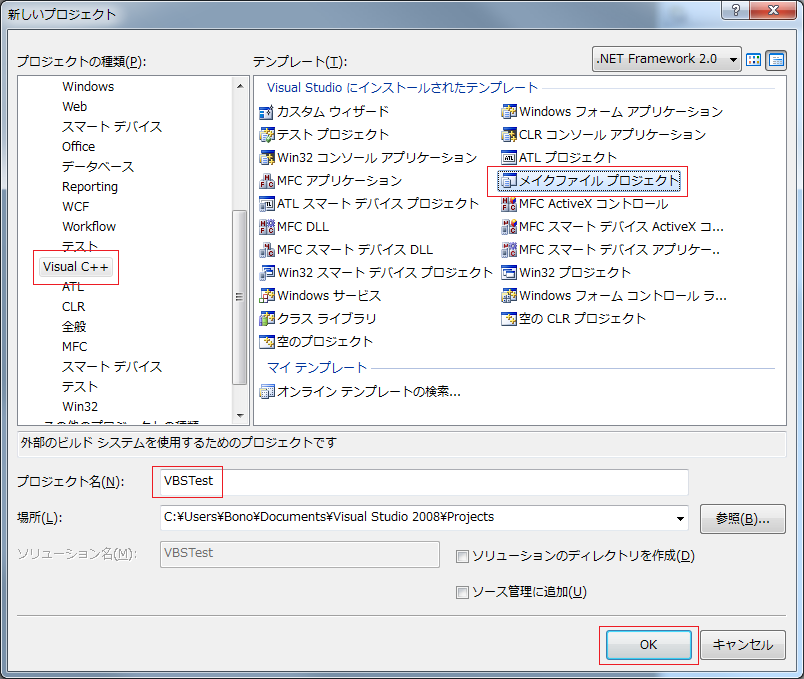
Task: Select the Windows サービス template icon
Action: [x=267, y=296]
